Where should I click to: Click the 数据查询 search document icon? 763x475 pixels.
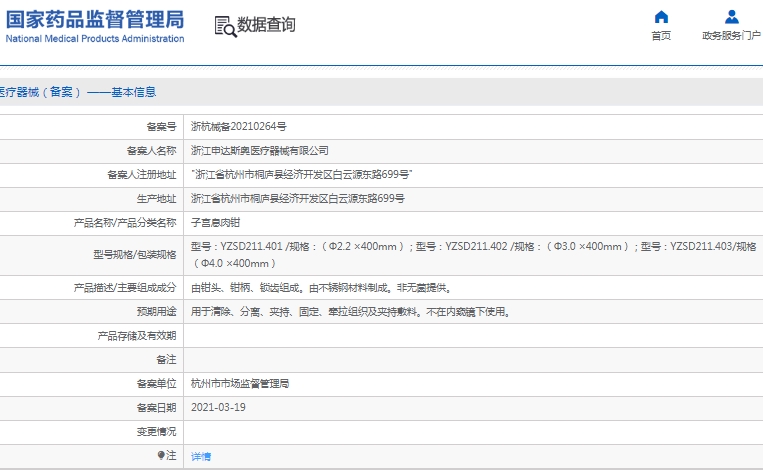pyautogui.click(x=225, y=26)
